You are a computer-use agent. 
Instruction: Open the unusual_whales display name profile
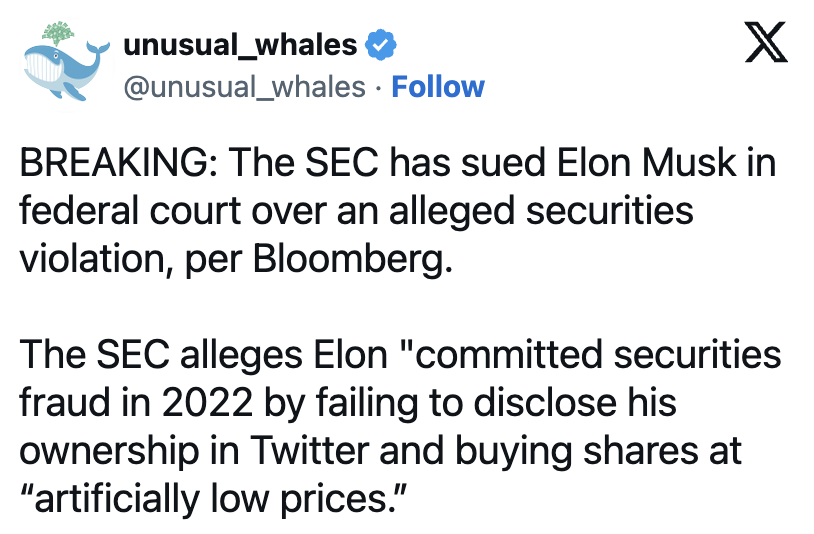tap(240, 45)
